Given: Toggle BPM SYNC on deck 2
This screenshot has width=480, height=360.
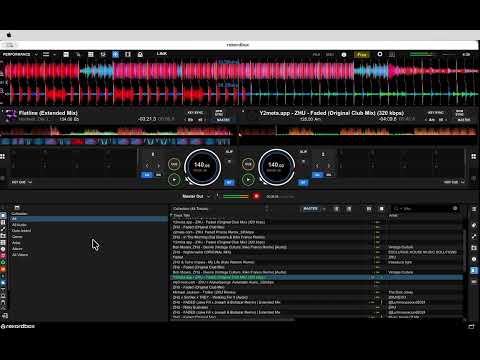Looking at the screenshot, I should (x=460, y=113).
